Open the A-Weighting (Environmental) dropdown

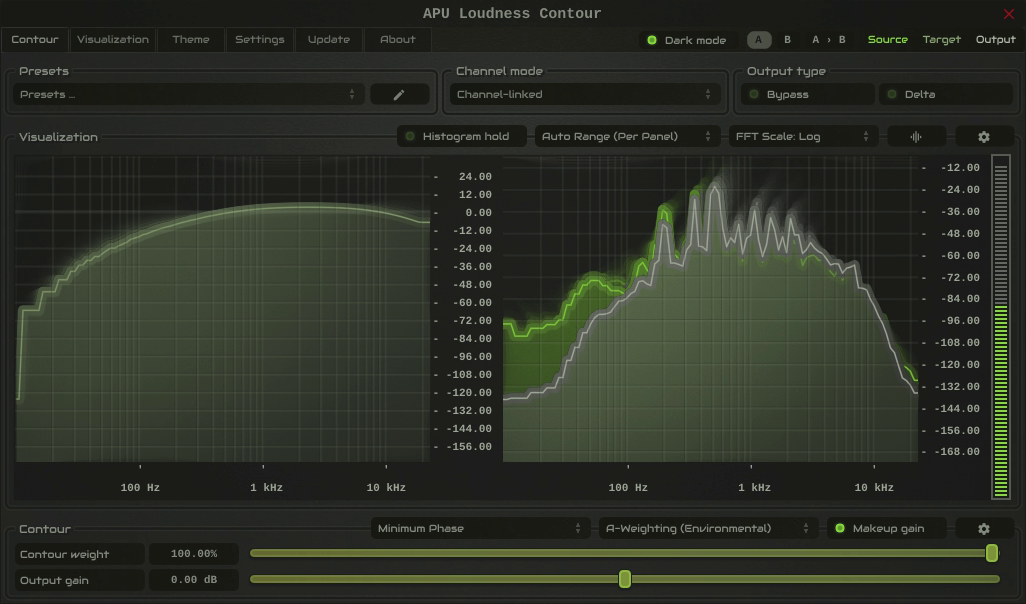[708, 528]
